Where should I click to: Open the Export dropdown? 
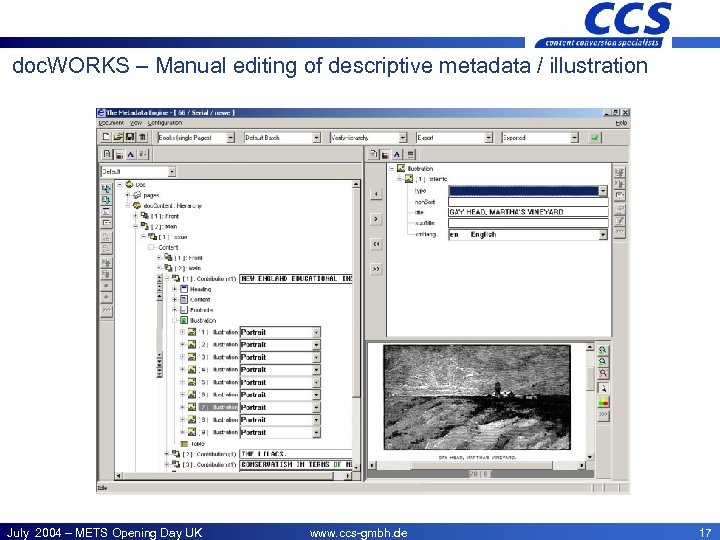[x=489, y=137]
